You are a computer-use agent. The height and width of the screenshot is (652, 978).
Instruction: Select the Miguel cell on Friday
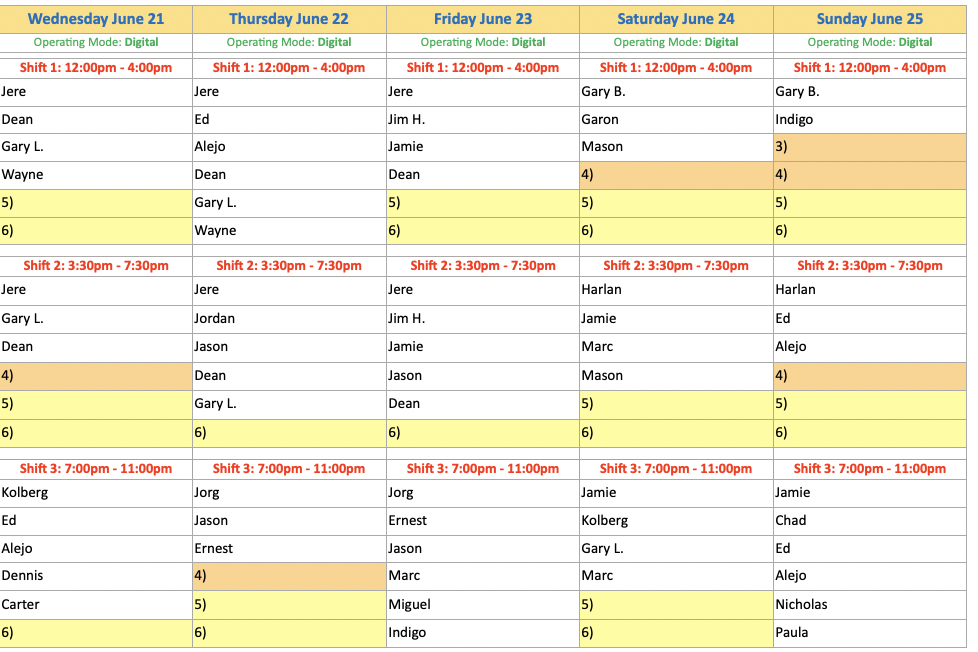[483, 605]
